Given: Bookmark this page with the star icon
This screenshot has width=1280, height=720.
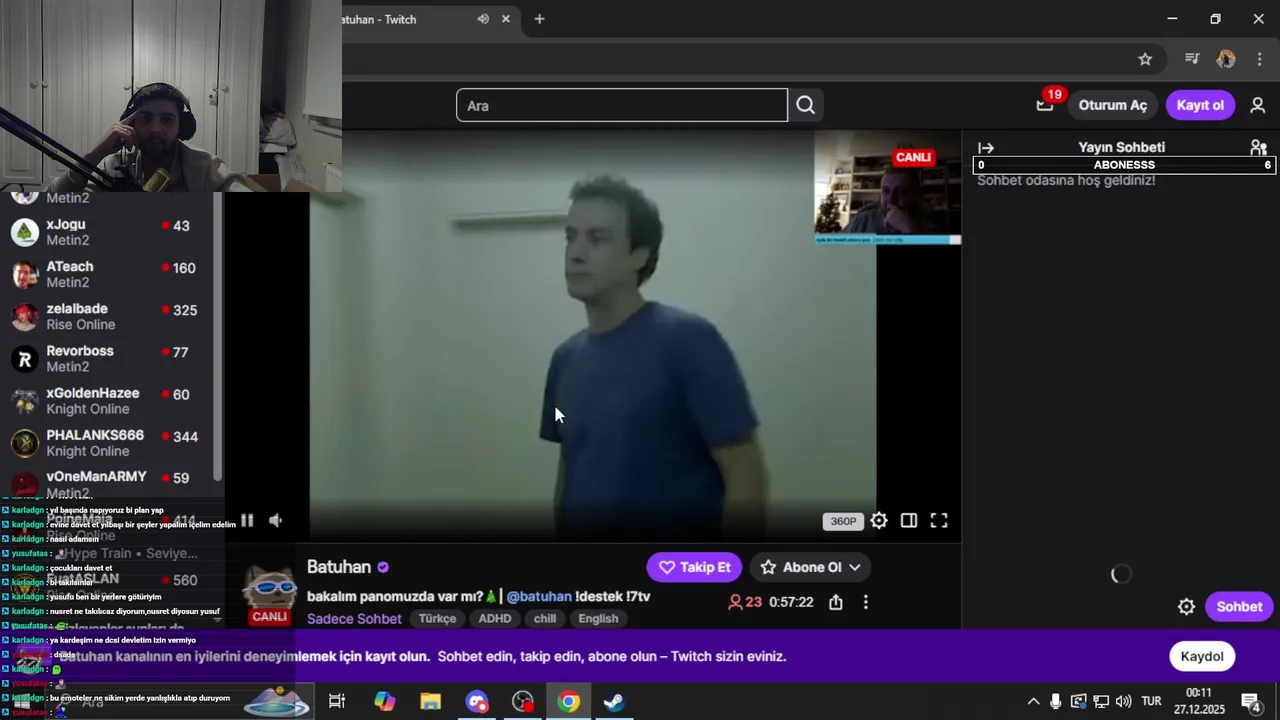Looking at the screenshot, I should 1145,59.
